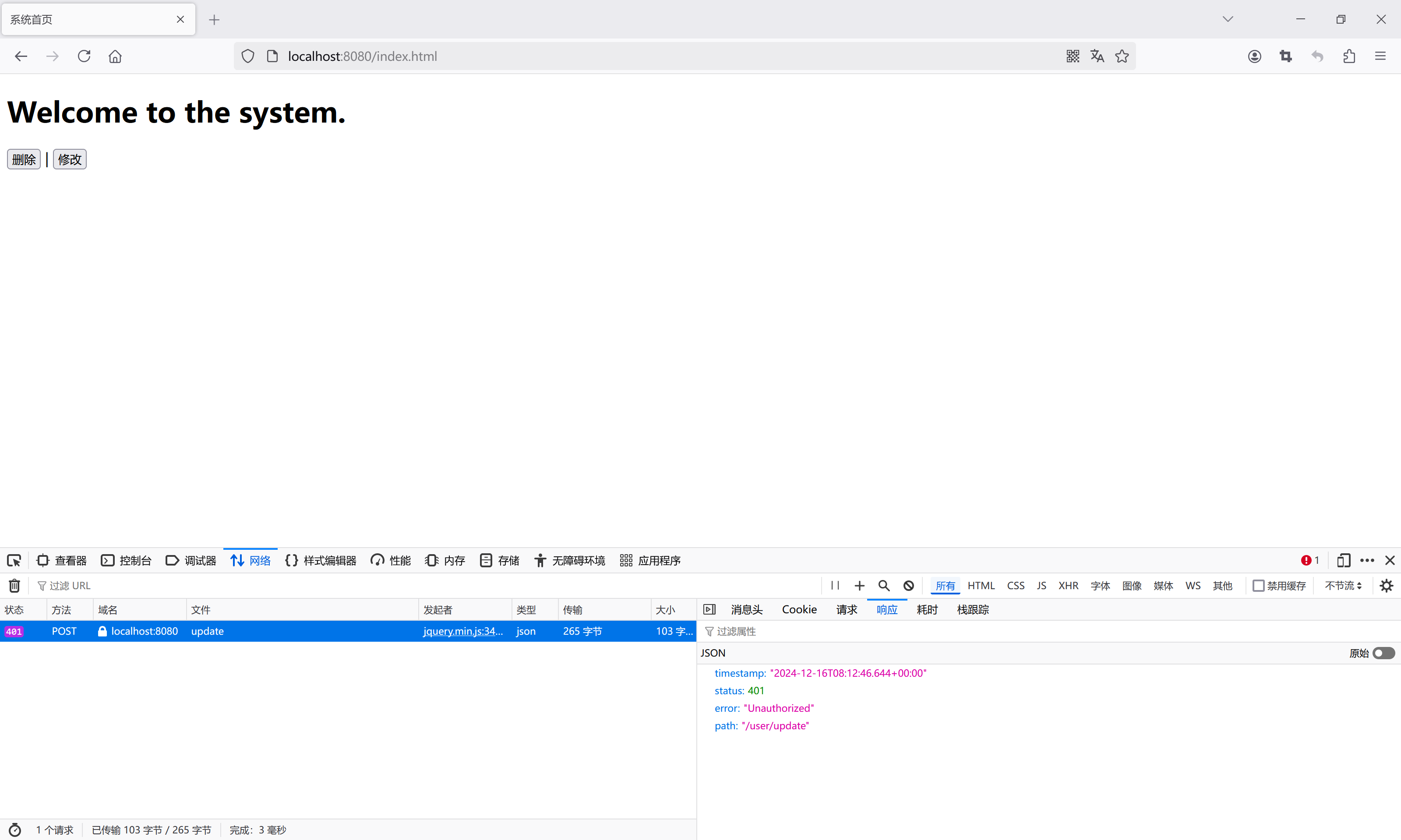Image resolution: width=1401 pixels, height=840 pixels.
Task: Select the Cookie tab
Action: (x=799, y=609)
